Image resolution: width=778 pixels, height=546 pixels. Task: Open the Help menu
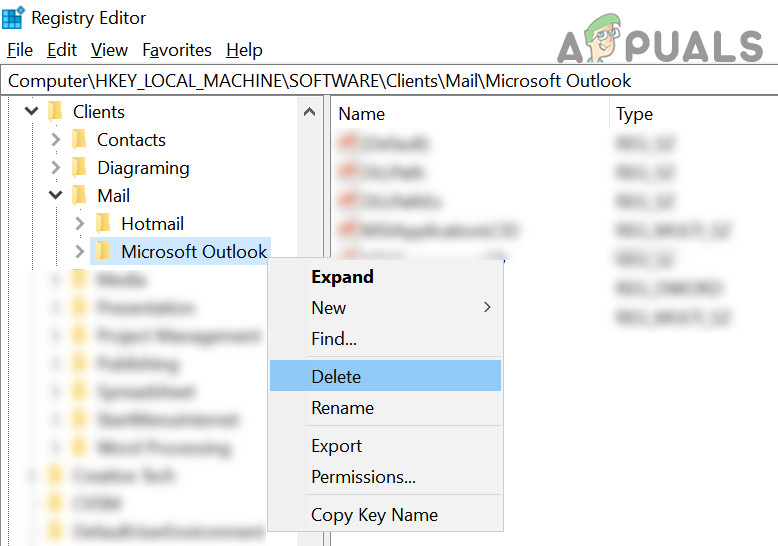coord(244,50)
